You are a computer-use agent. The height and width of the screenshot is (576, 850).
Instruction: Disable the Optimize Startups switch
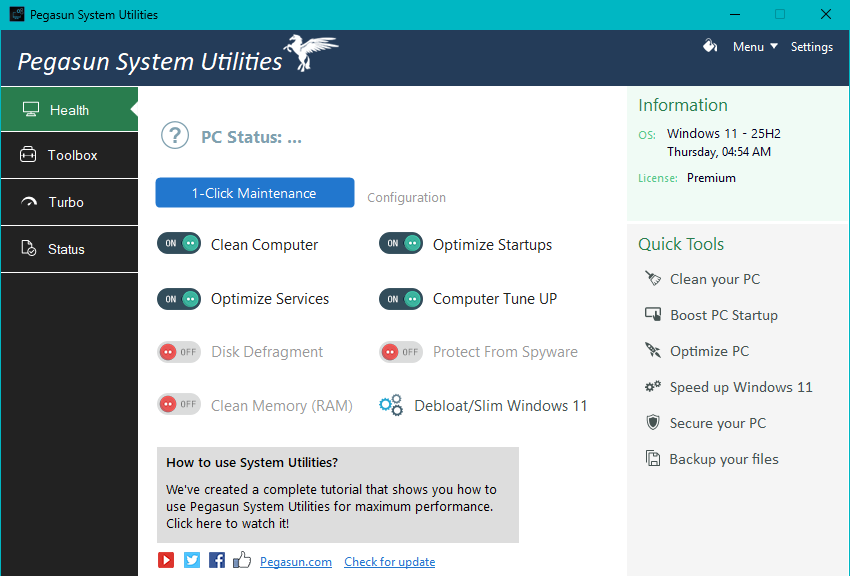[x=401, y=244]
